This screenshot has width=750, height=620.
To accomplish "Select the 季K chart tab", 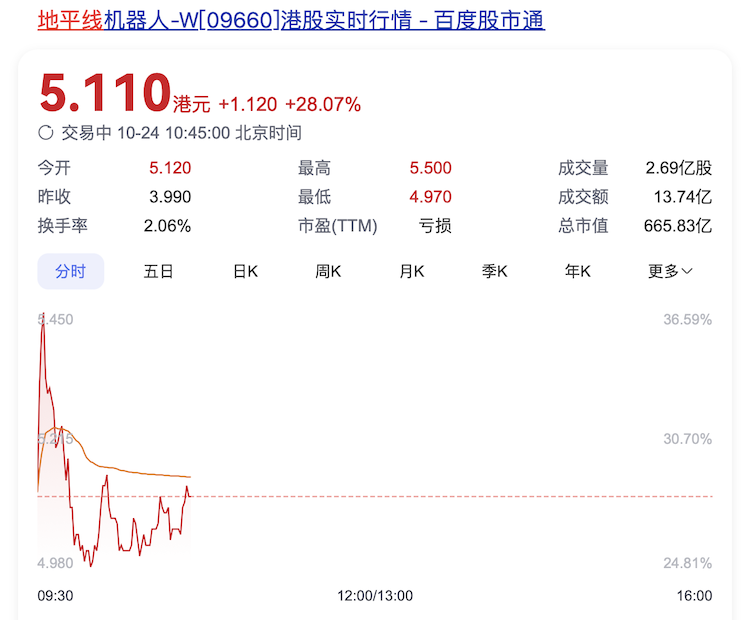I will [495, 271].
